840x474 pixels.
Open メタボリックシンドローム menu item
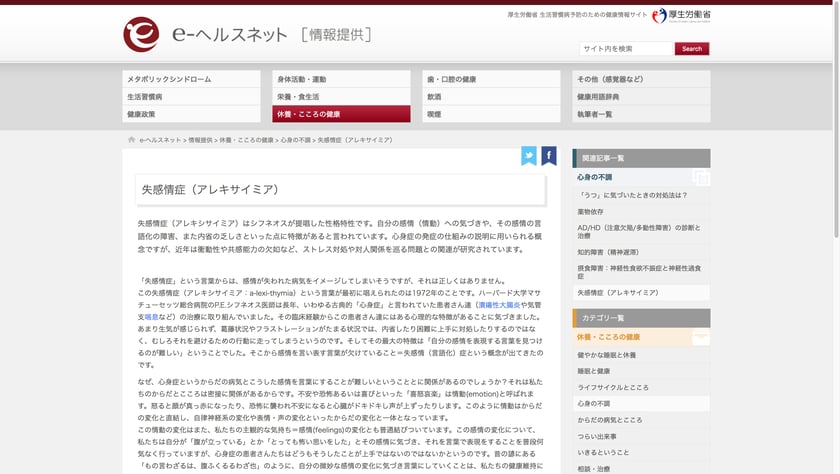(191, 79)
